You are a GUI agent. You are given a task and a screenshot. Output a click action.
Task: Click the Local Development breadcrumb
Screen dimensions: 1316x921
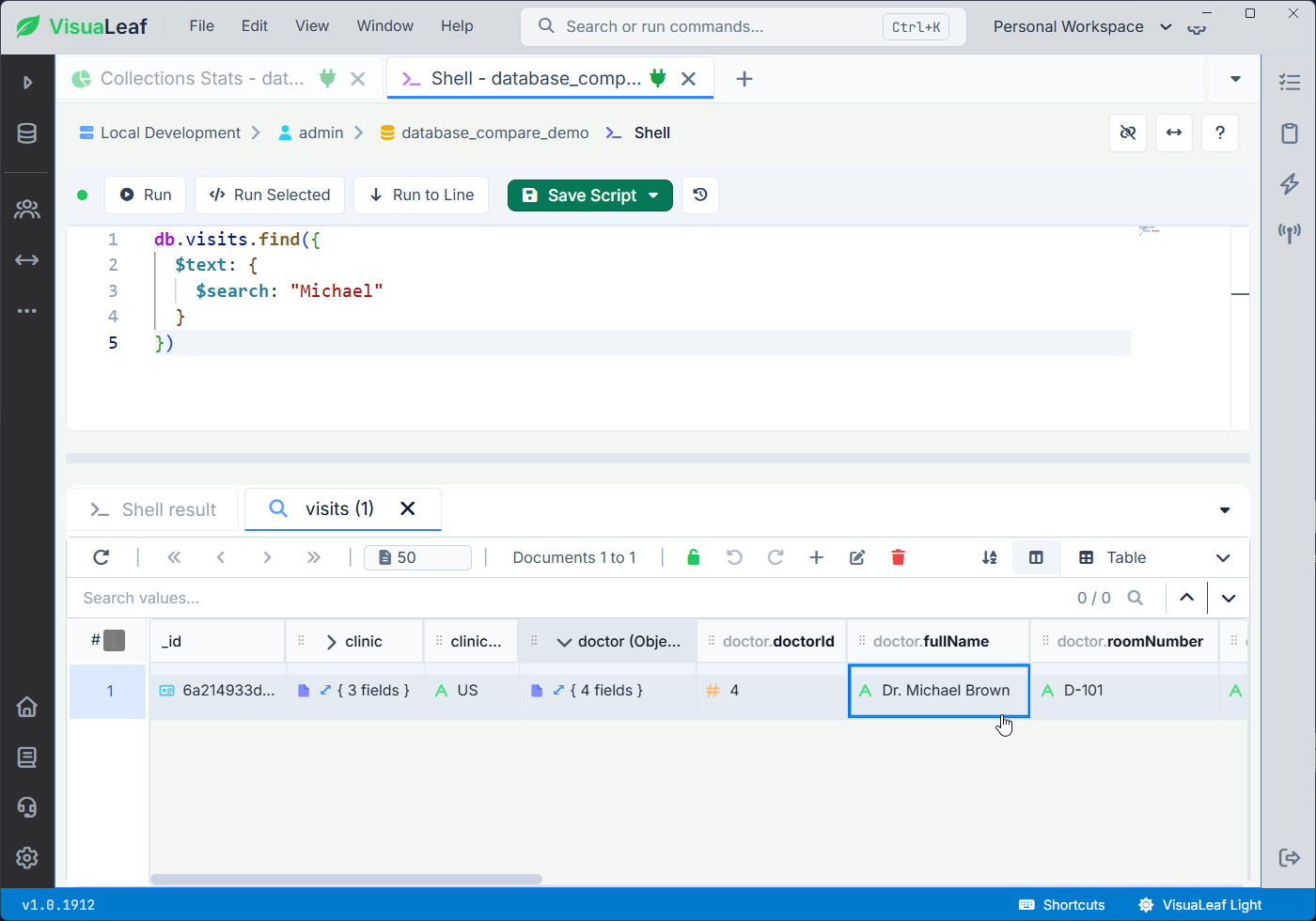click(160, 133)
